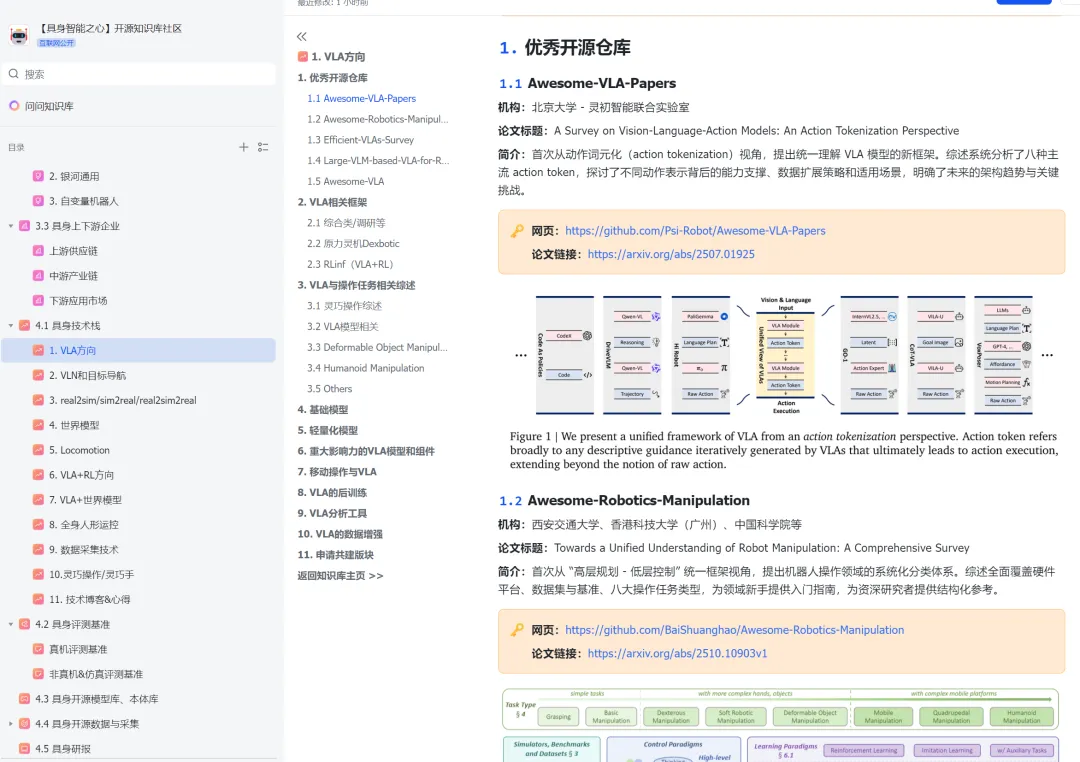This screenshot has height=762, width=1080.
Task: Click the icon beside 2. 银河通用
Action: coord(39,176)
